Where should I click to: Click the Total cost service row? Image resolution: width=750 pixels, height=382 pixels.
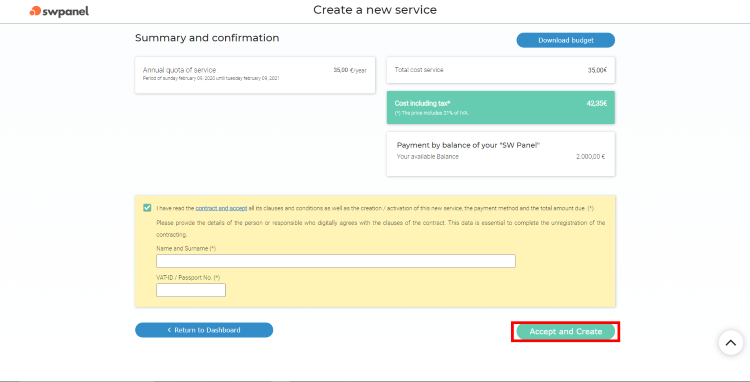click(x=501, y=70)
